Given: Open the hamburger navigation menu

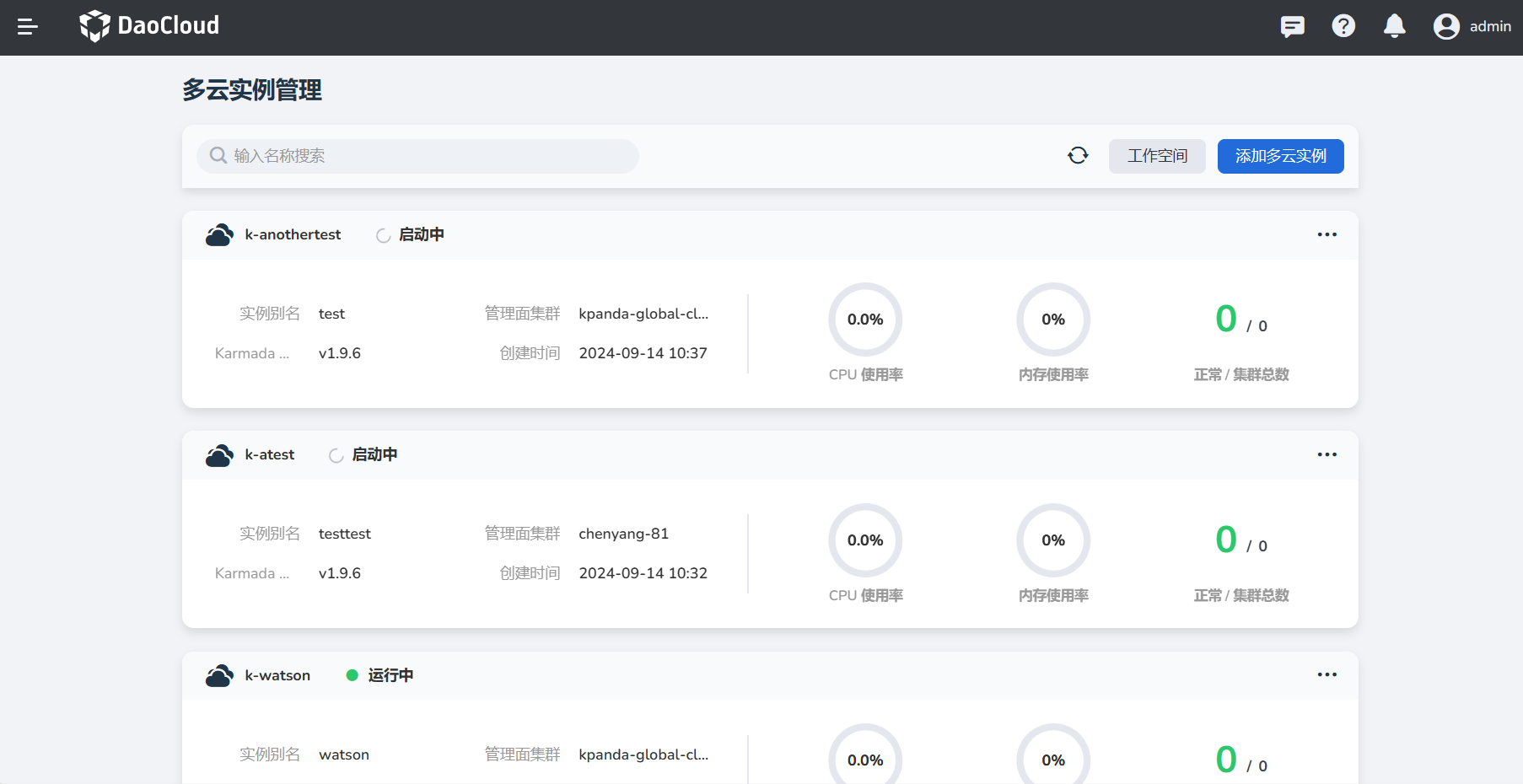Looking at the screenshot, I should 28,27.
